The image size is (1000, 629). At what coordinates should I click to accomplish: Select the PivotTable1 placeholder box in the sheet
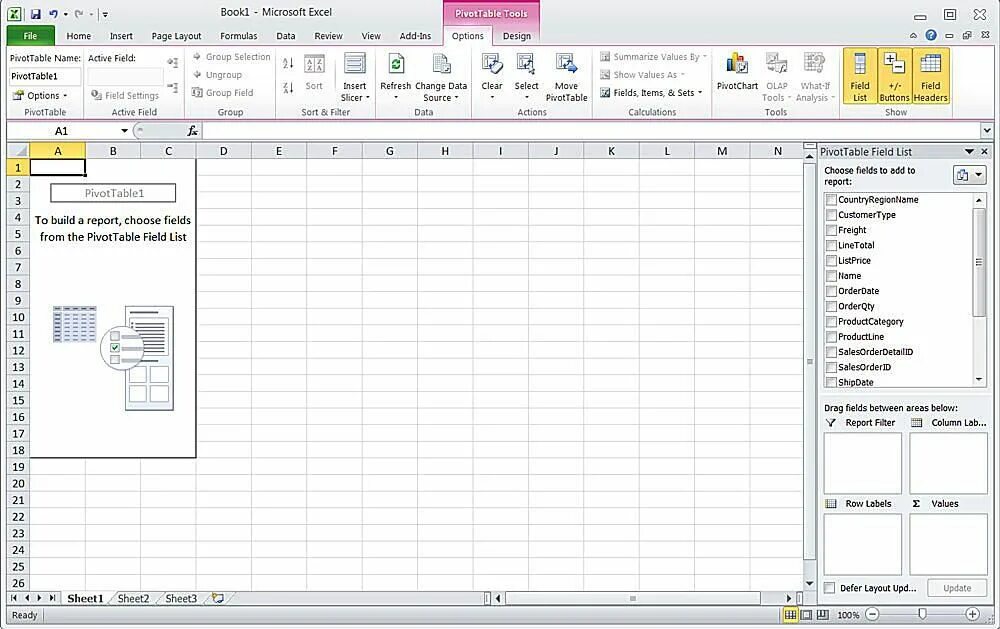pos(114,193)
